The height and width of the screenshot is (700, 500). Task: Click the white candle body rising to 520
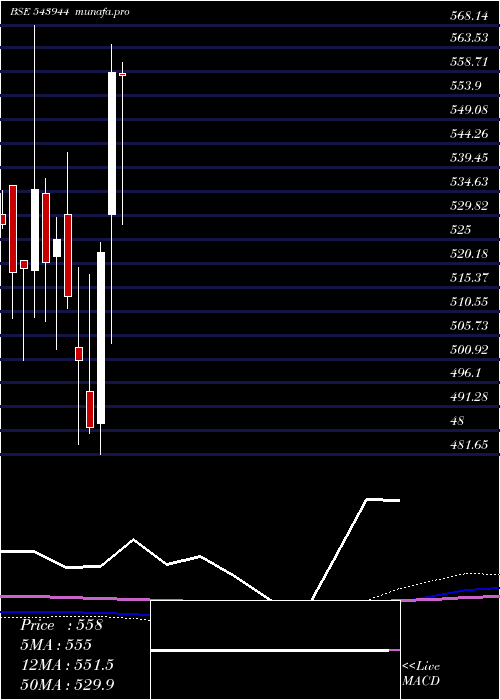point(101,338)
